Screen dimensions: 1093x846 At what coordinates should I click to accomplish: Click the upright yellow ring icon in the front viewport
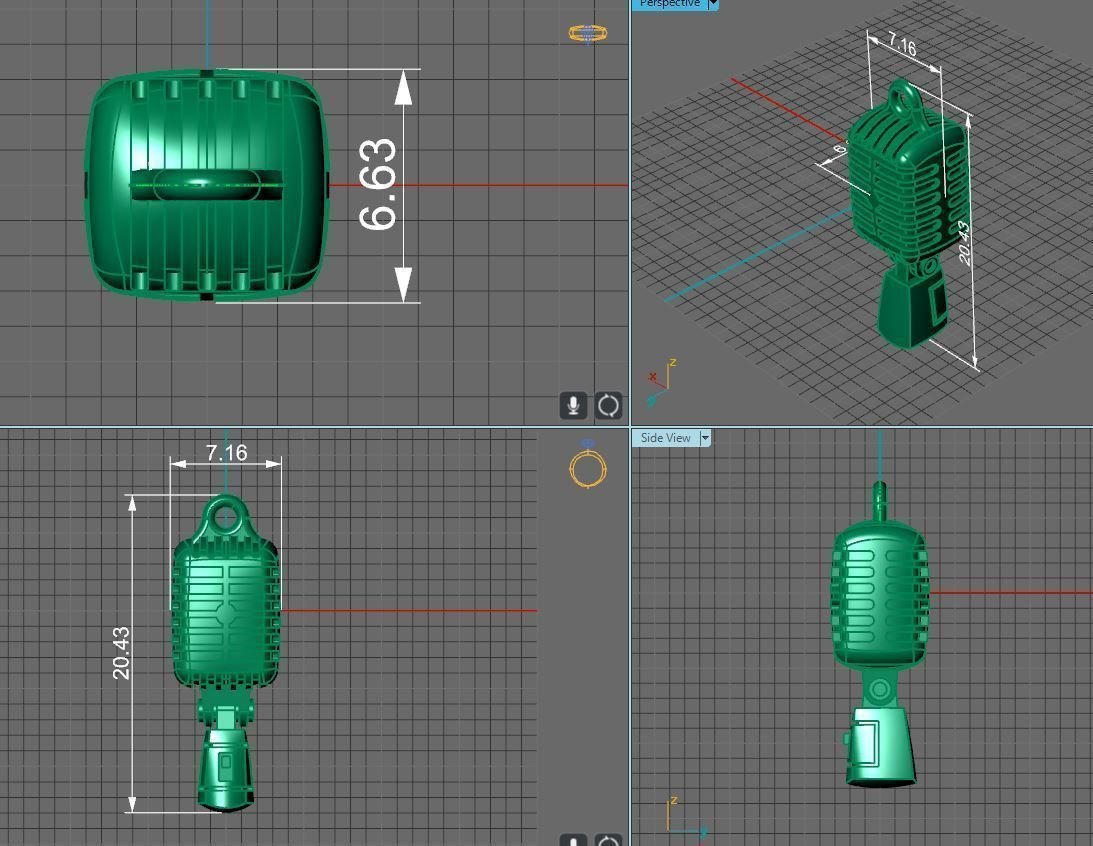(x=588, y=465)
